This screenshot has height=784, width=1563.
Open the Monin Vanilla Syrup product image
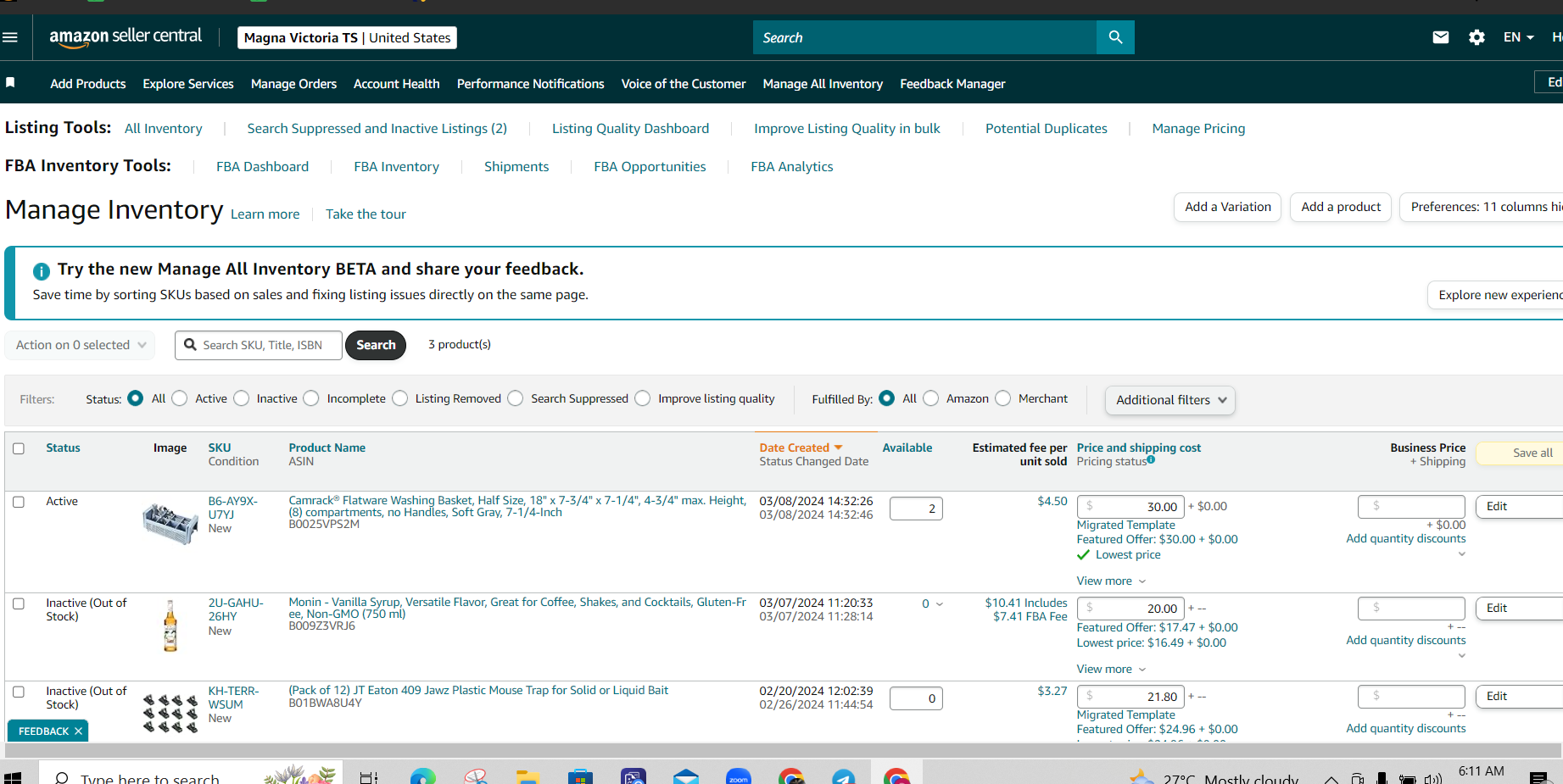170,626
